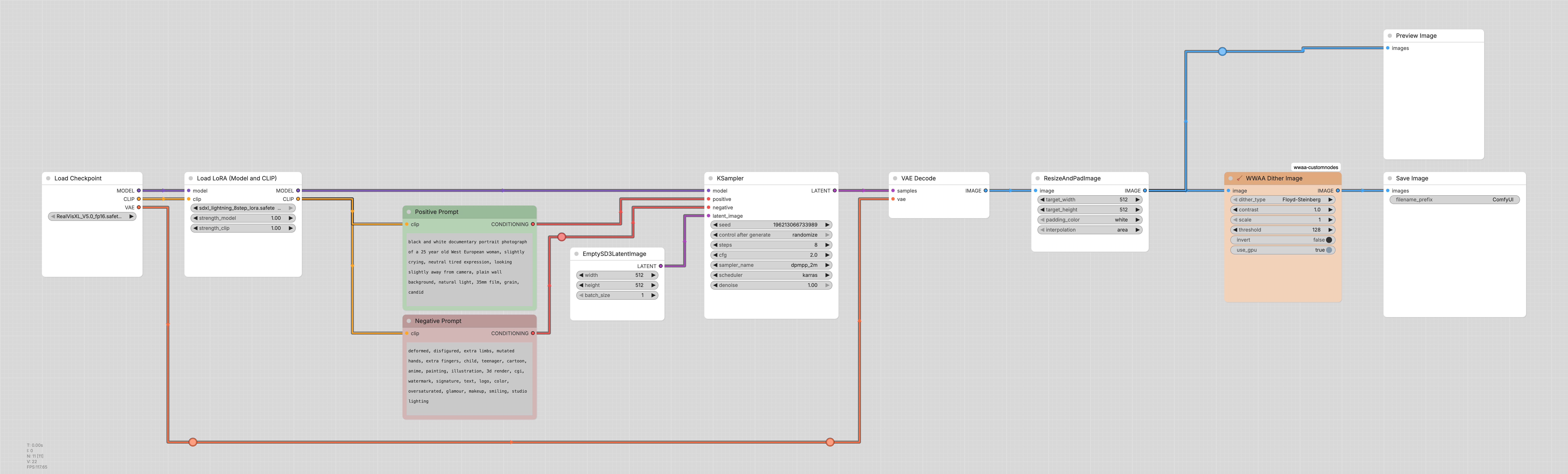Click the vae input socket on VAE Decode
Viewport: 1568px width, 474px height.
[x=893, y=199]
